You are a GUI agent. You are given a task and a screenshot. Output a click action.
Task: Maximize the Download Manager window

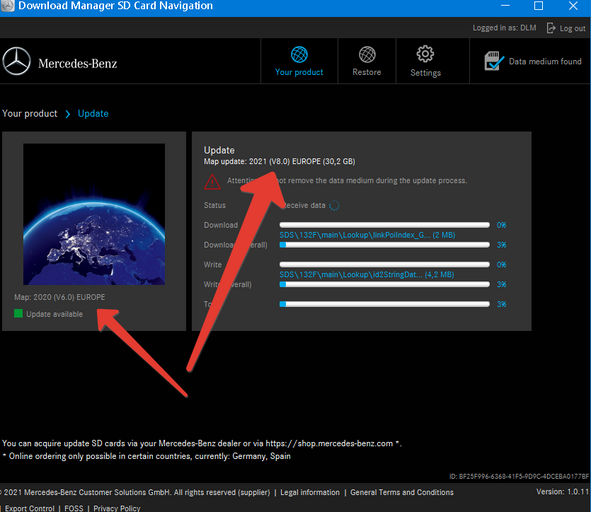point(539,6)
